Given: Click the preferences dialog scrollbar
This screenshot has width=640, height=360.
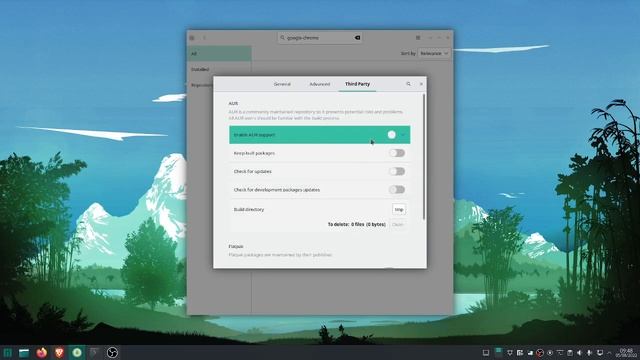Looking at the screenshot, I should [424, 157].
